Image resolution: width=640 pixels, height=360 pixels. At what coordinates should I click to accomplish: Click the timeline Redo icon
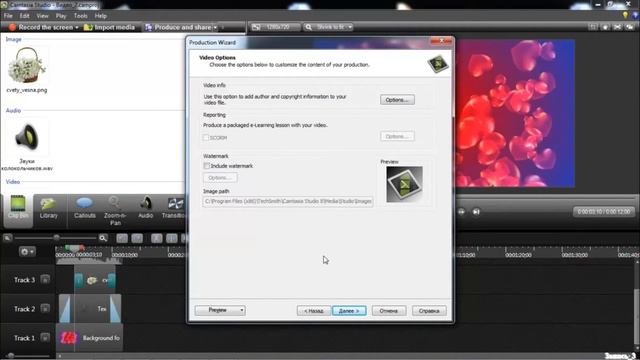137,238
